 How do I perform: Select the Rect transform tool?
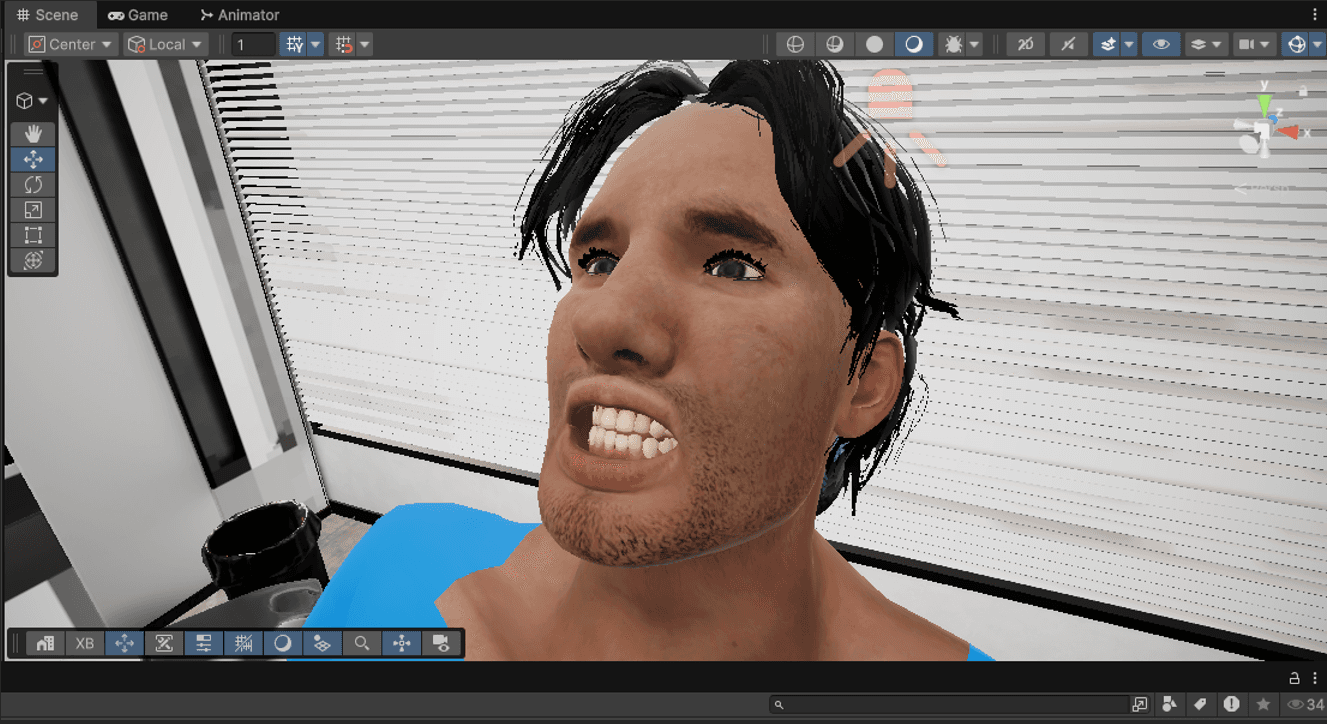point(33,235)
